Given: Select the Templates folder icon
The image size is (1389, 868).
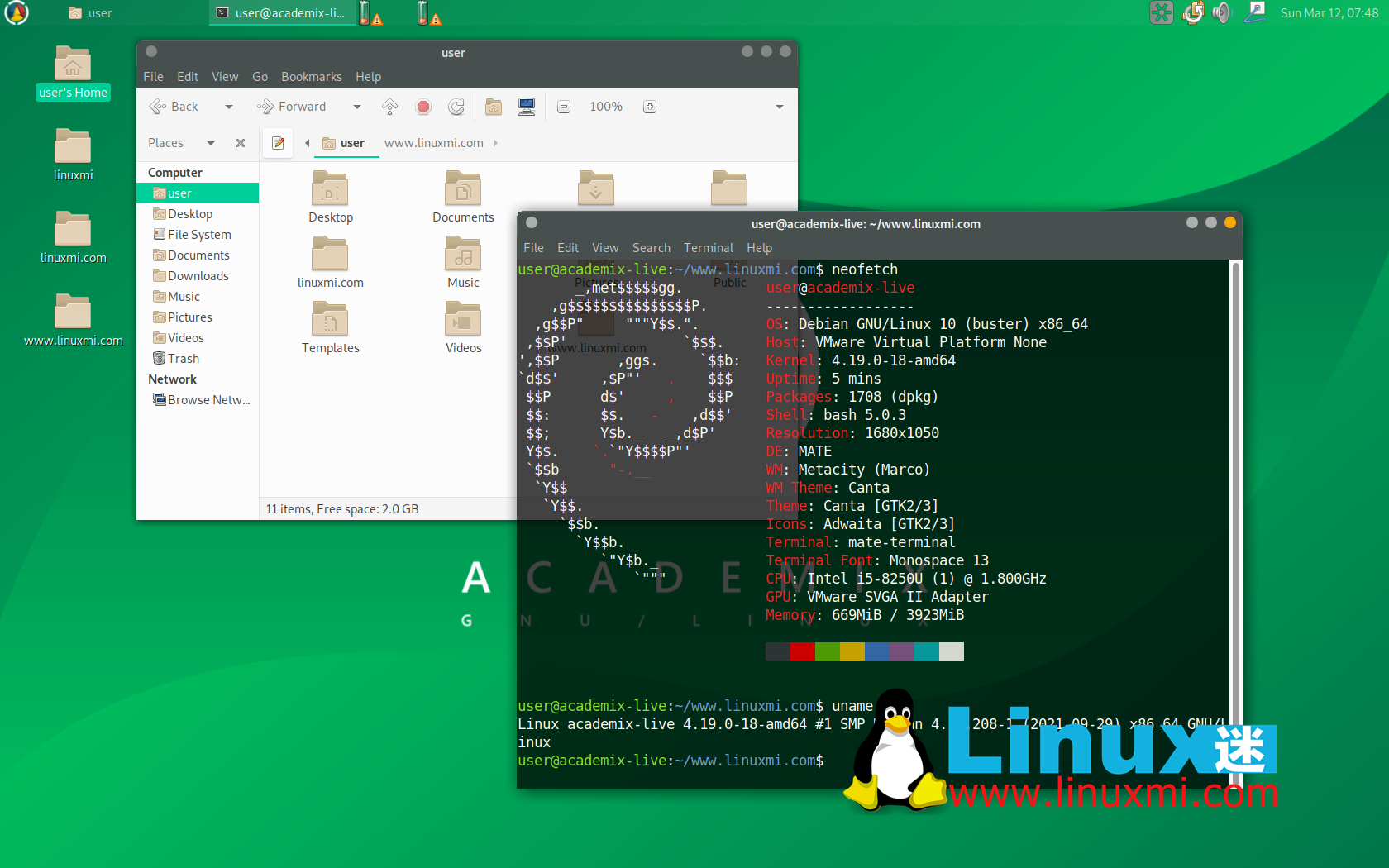Looking at the screenshot, I should click(x=330, y=320).
